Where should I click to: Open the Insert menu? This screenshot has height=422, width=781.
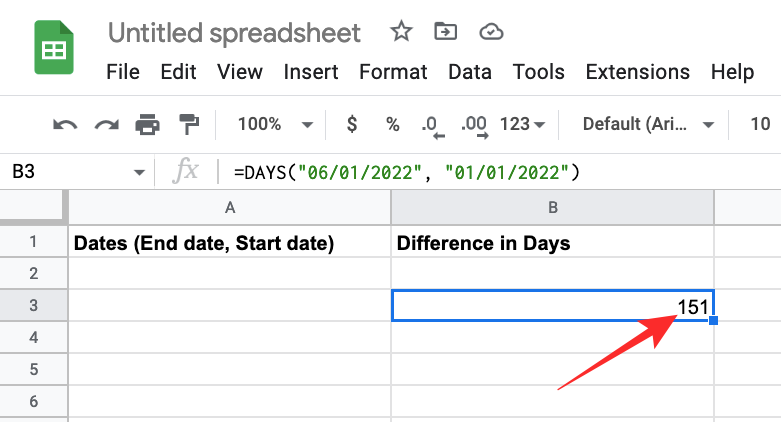pos(310,72)
